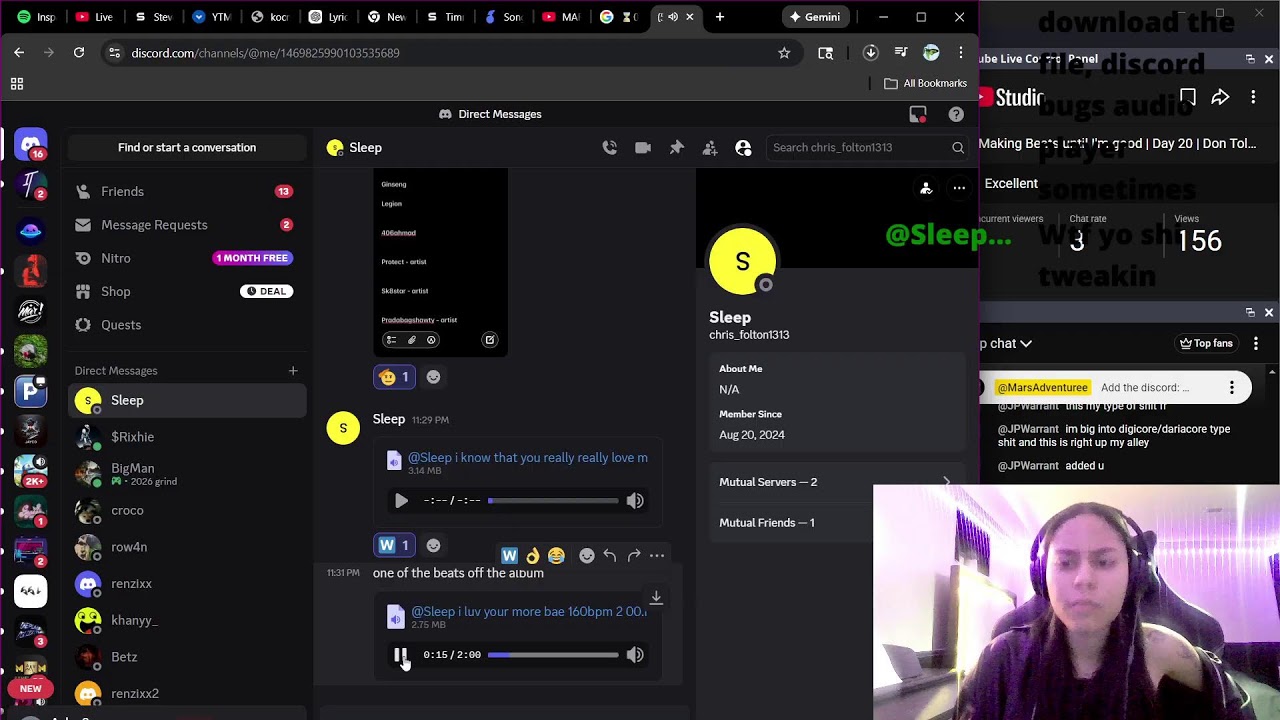Forward the message arrow icon

point(634,555)
